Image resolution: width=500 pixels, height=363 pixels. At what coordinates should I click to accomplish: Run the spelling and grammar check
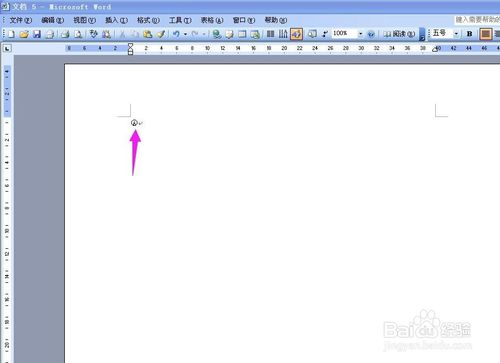coord(94,34)
